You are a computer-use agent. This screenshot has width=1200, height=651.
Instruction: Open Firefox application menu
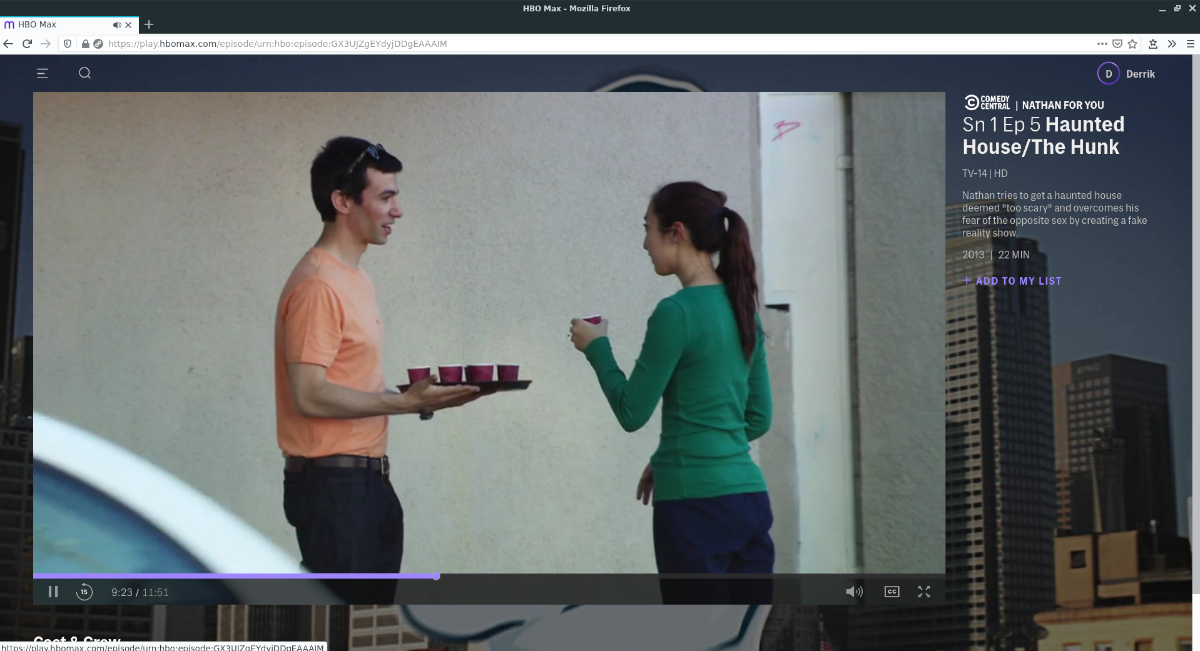click(x=1190, y=44)
